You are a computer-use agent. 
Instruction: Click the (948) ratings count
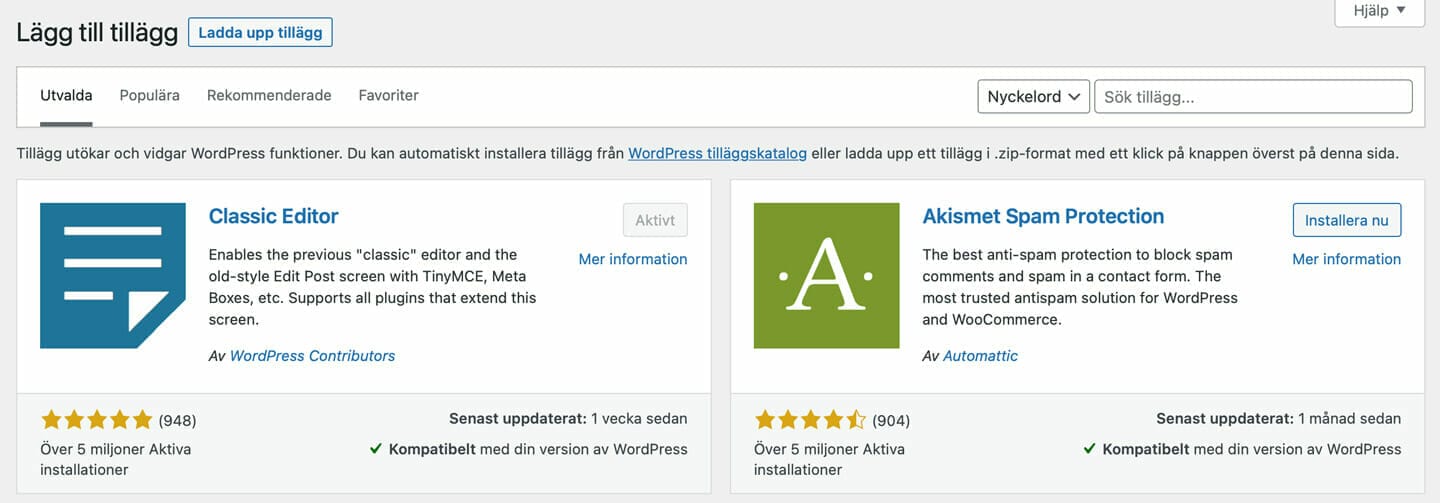(x=178, y=420)
